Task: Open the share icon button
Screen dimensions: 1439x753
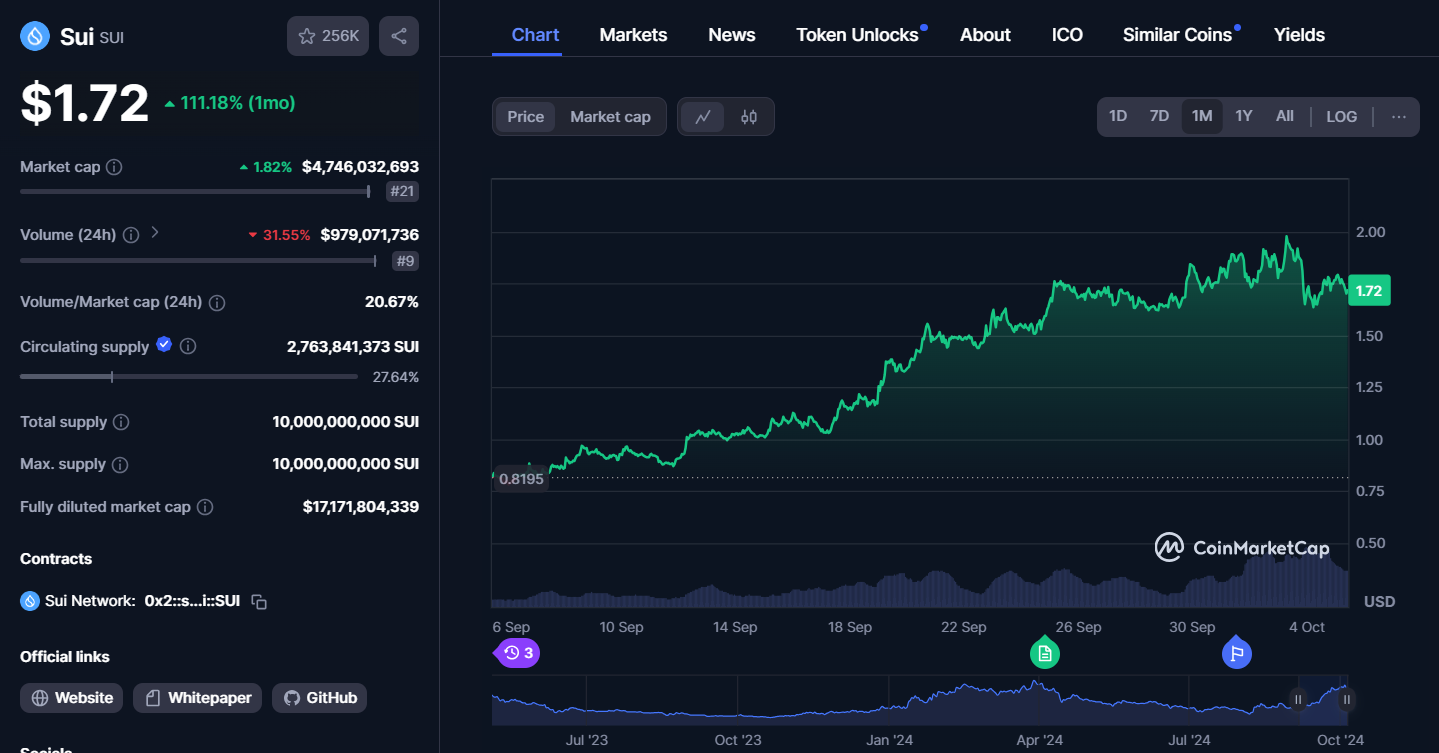Action: point(399,36)
